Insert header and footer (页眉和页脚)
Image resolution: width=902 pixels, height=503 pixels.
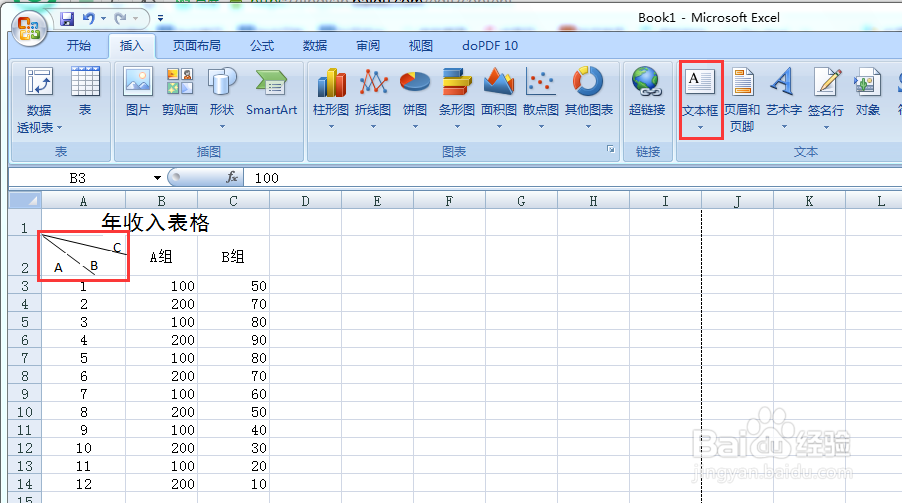click(x=742, y=100)
